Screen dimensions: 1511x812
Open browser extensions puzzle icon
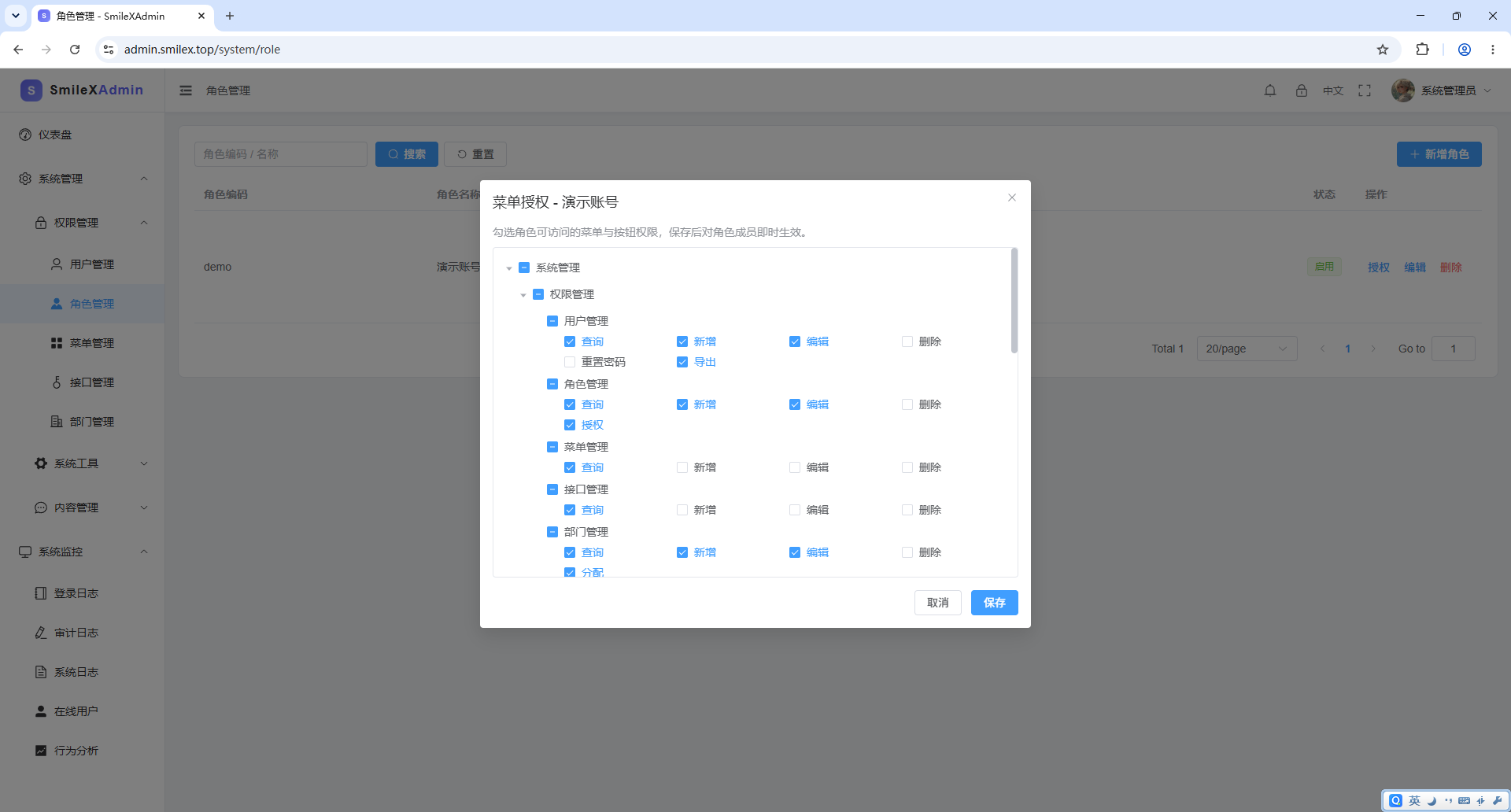[x=1422, y=50]
